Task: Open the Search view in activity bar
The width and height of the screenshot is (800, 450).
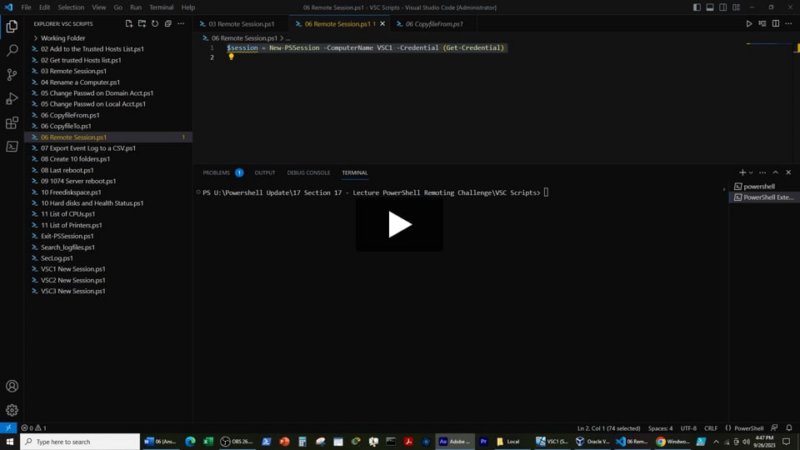Action: [x=12, y=50]
